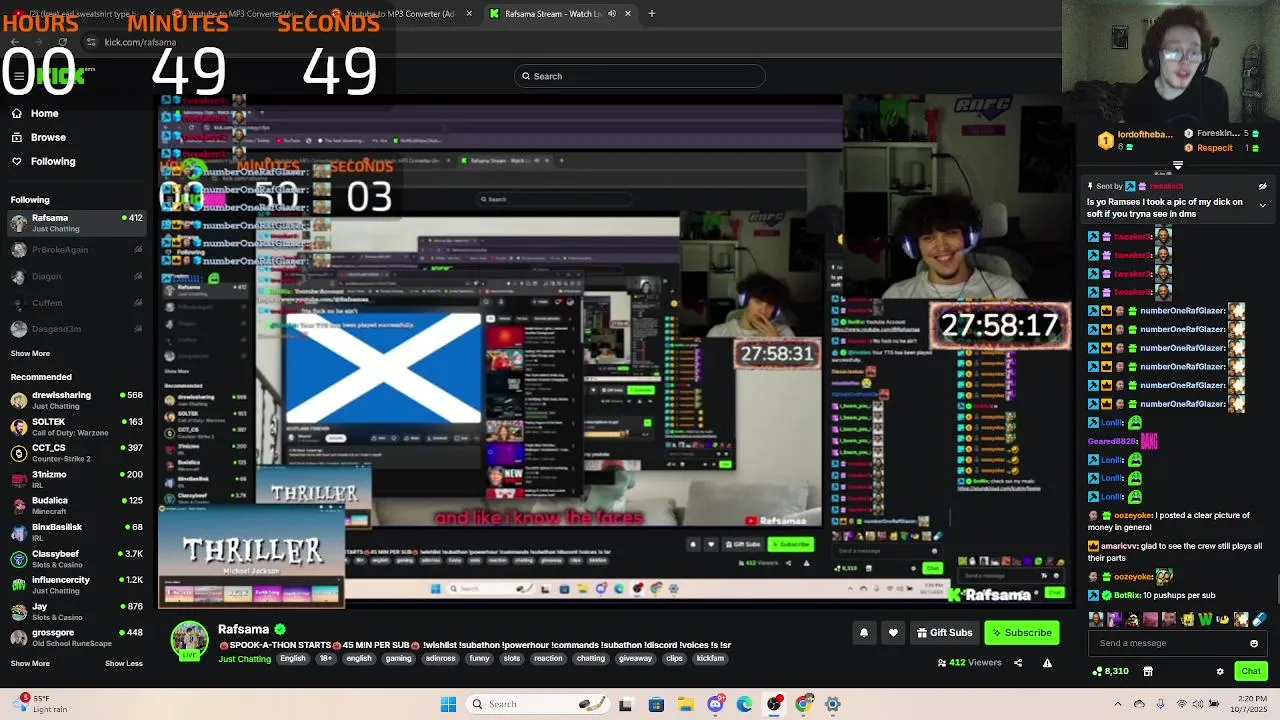This screenshot has height=720, width=1280.
Task: Select the 'kickfam' stream tag
Action: pos(710,659)
